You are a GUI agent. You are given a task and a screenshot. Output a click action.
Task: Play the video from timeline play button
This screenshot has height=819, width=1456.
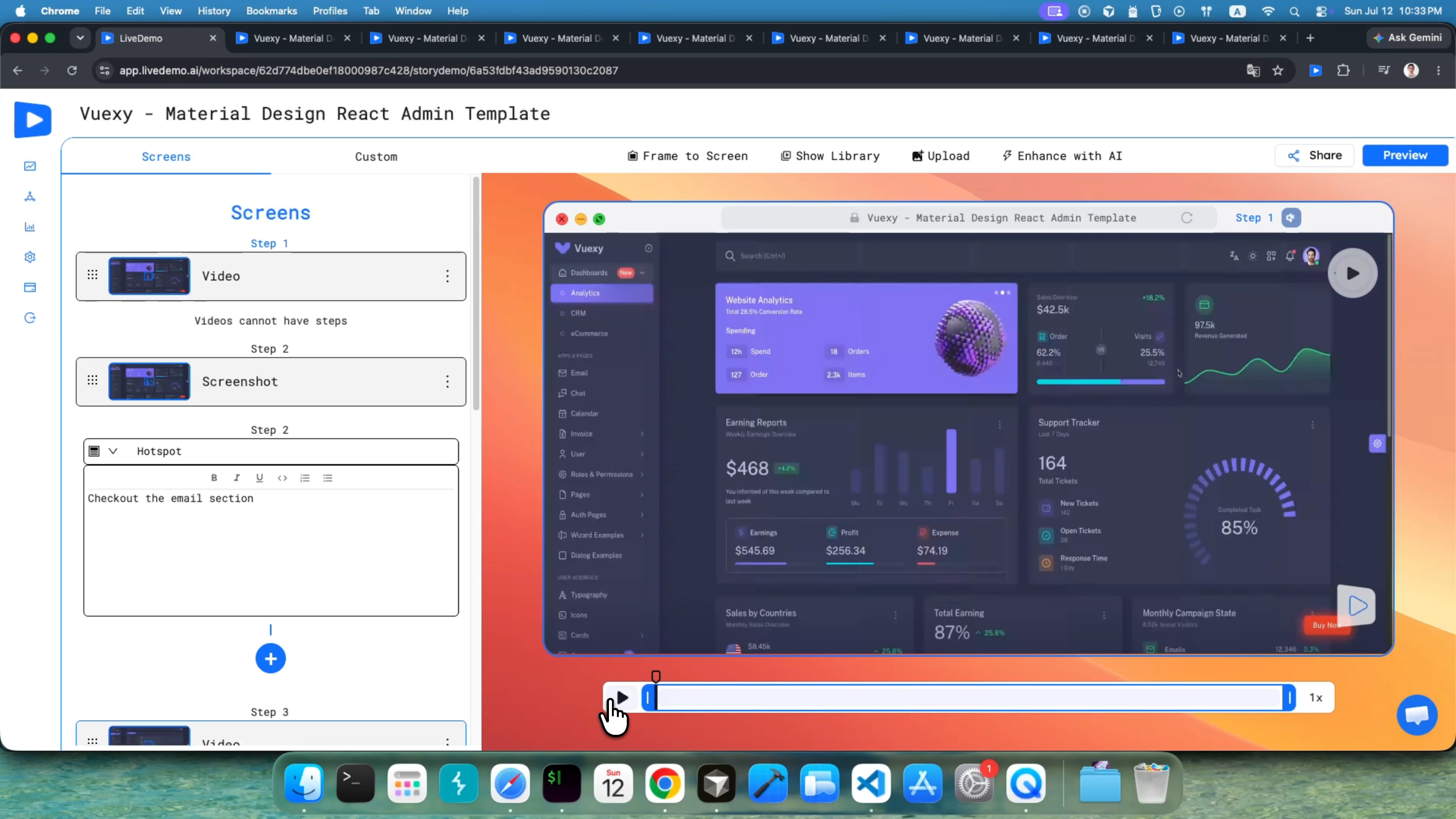pyautogui.click(x=622, y=698)
